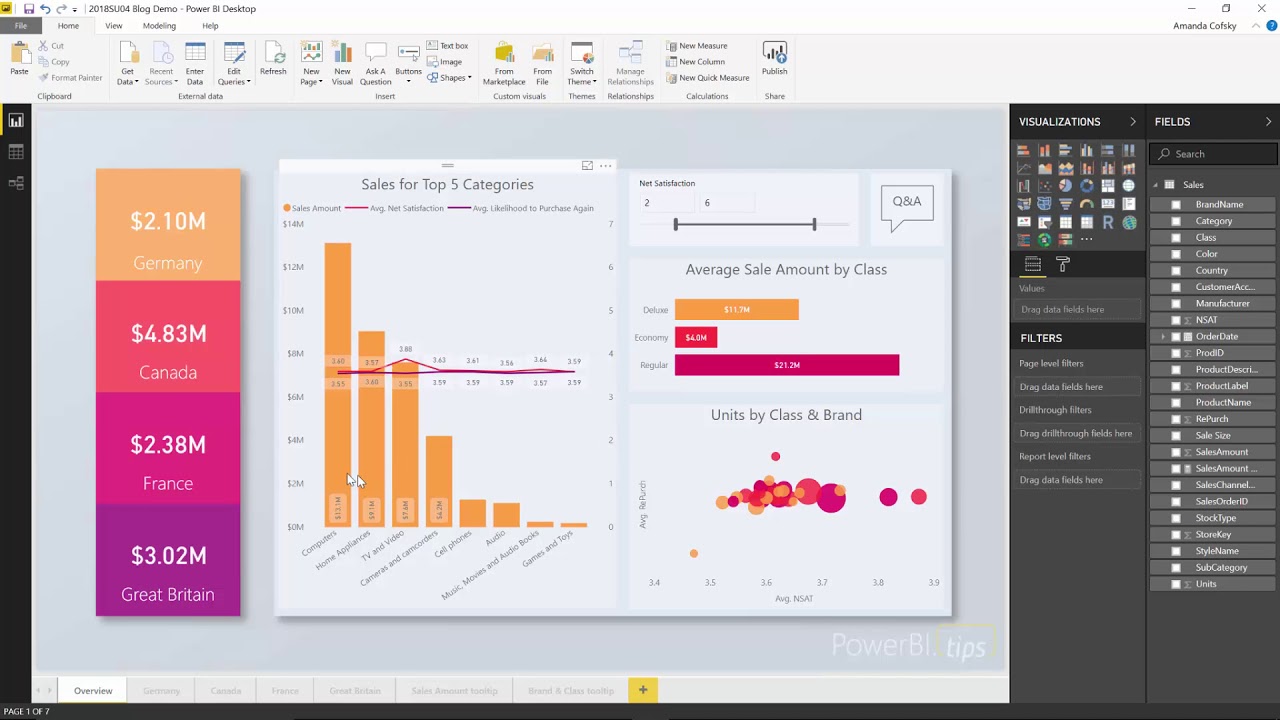Viewport: 1280px width, 720px height.
Task: Select the ArcGIS Maps visual
Action: [x=1129, y=222]
